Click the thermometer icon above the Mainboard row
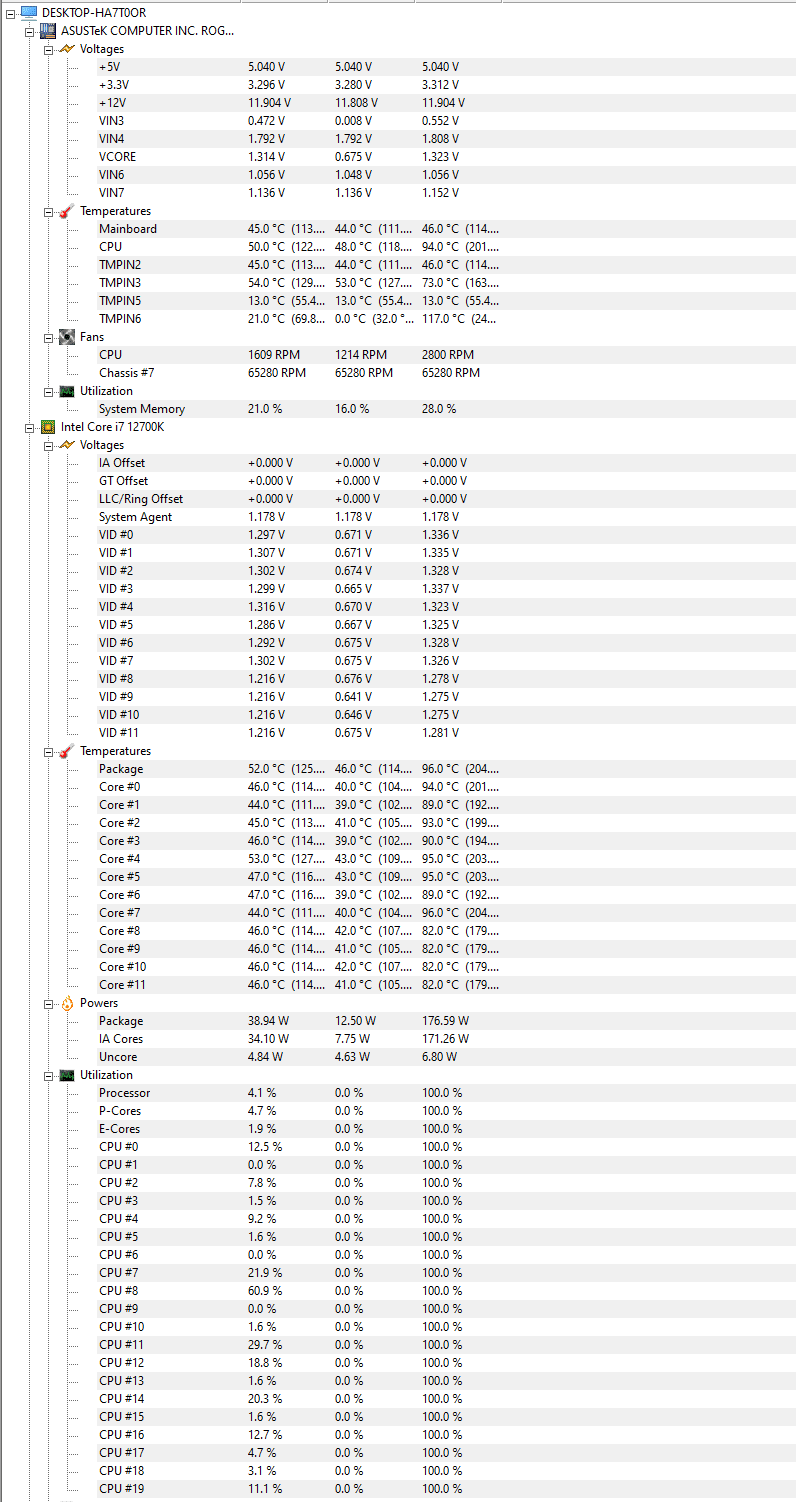 [x=67, y=211]
